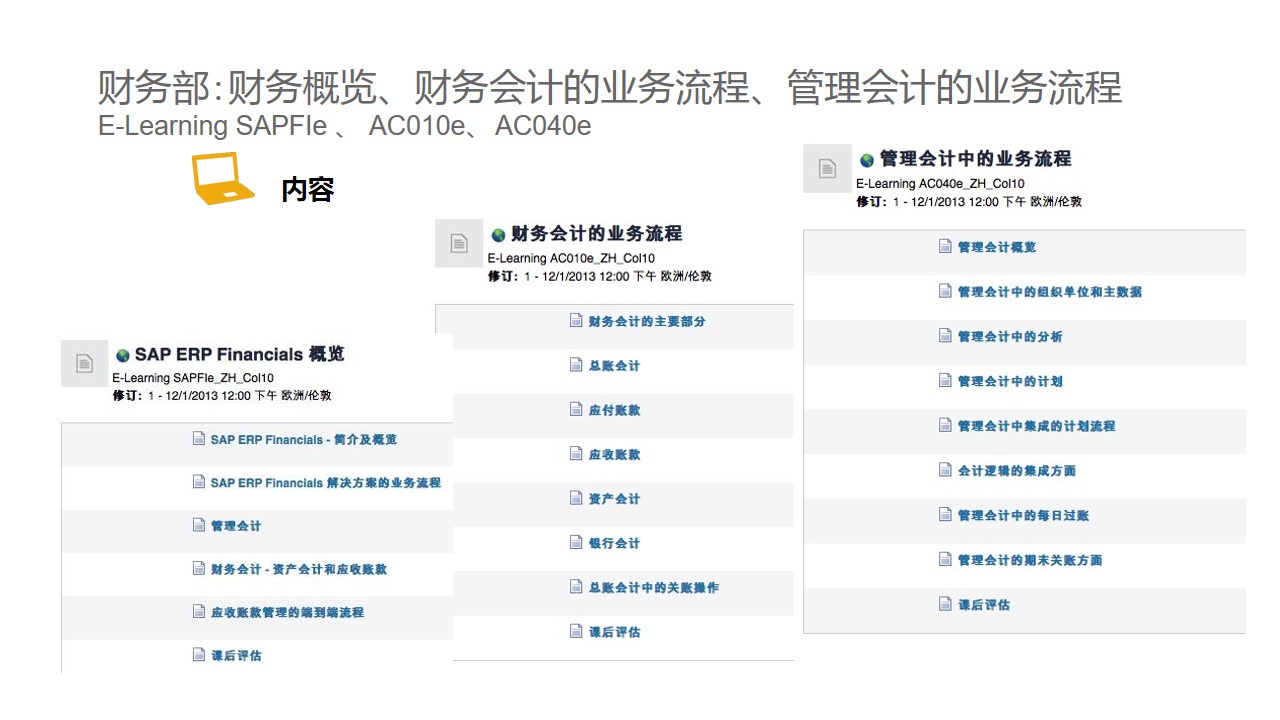This screenshot has height=720, width=1280.
Task: Open 管理会计 link in SAP ERP Financials list
Action: click(236, 526)
